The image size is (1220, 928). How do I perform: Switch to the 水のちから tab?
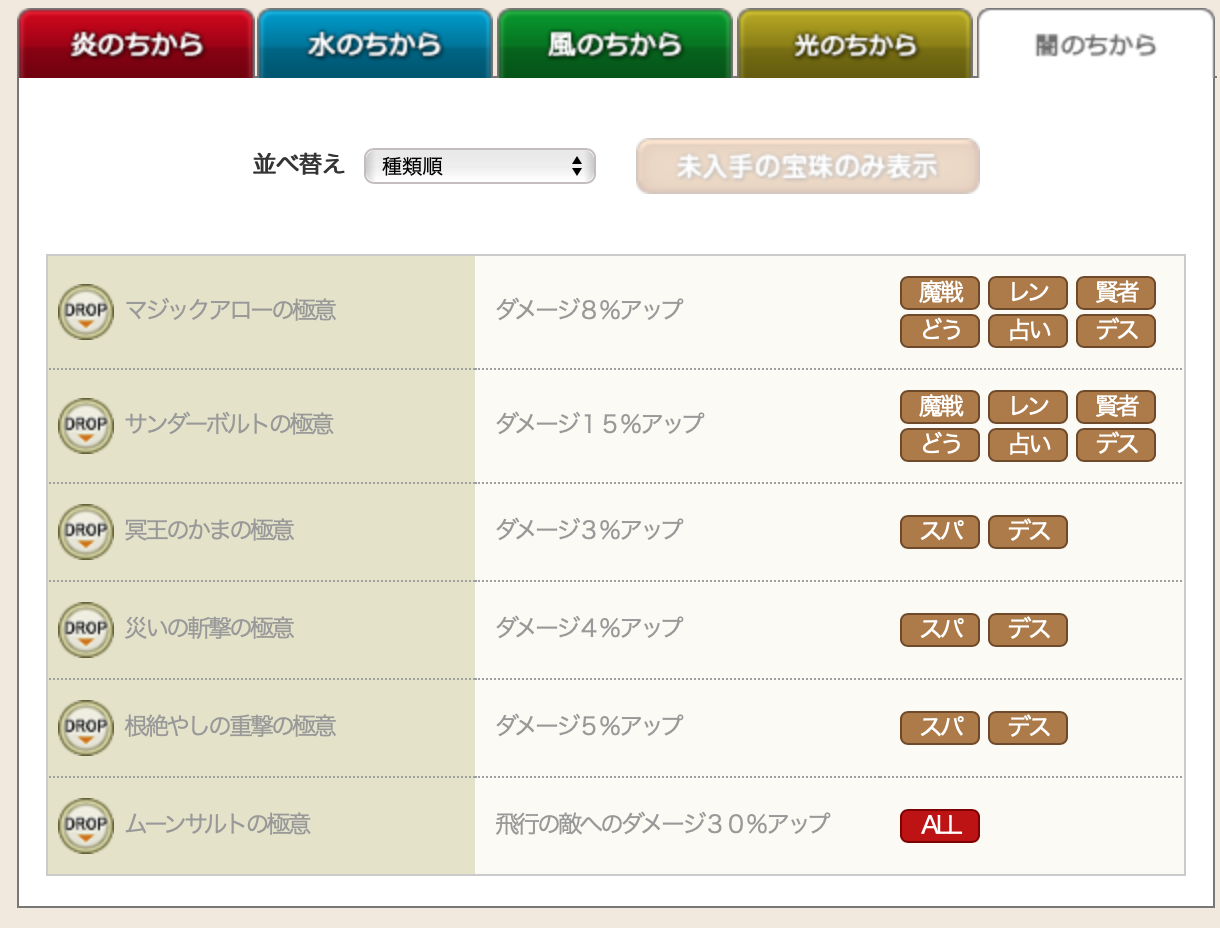tap(375, 43)
